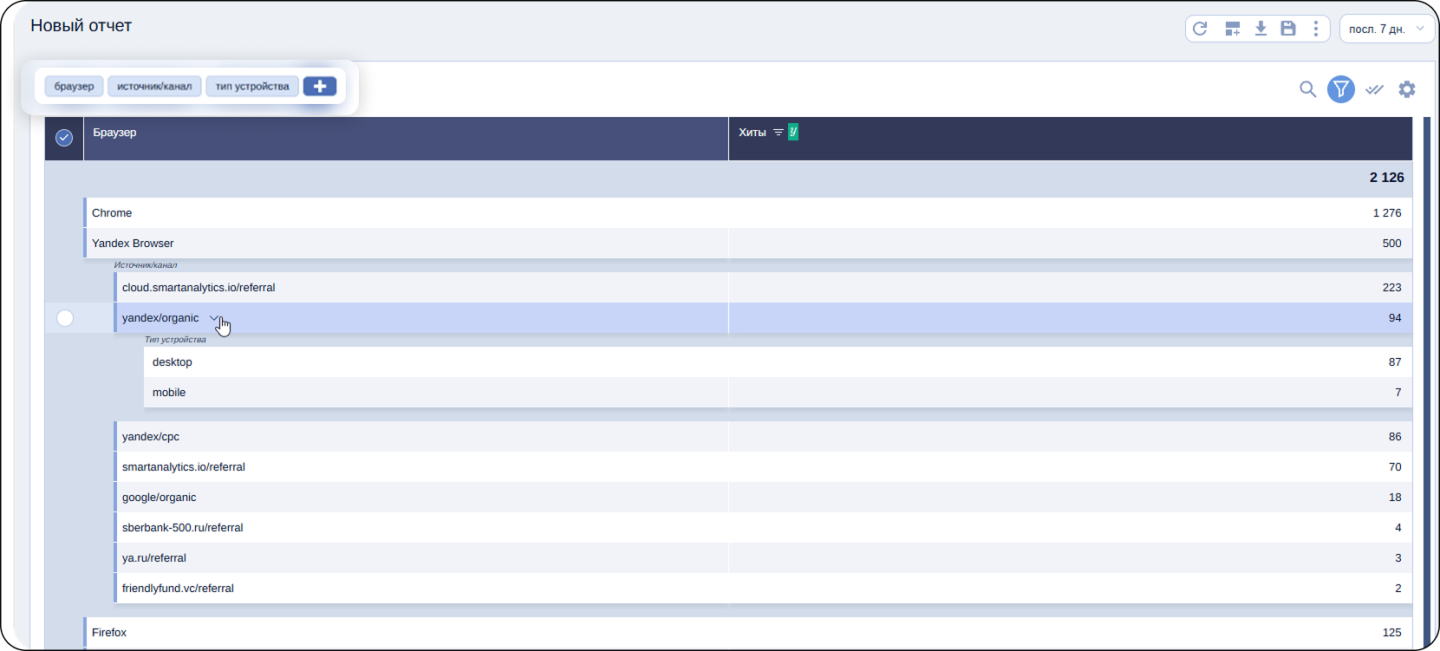Toggle the header select-all checkbox
Screen dimensions: 1440x651
click(x=64, y=138)
